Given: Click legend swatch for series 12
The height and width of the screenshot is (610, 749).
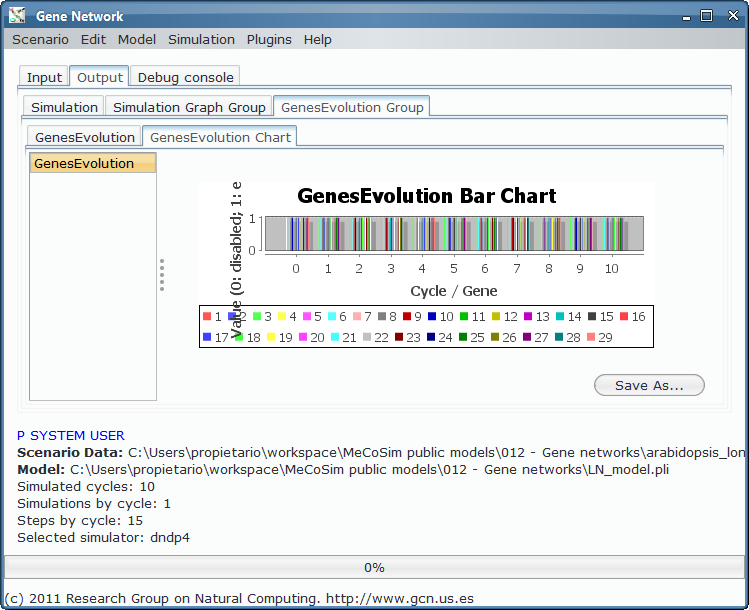Looking at the screenshot, I should [x=496, y=316].
